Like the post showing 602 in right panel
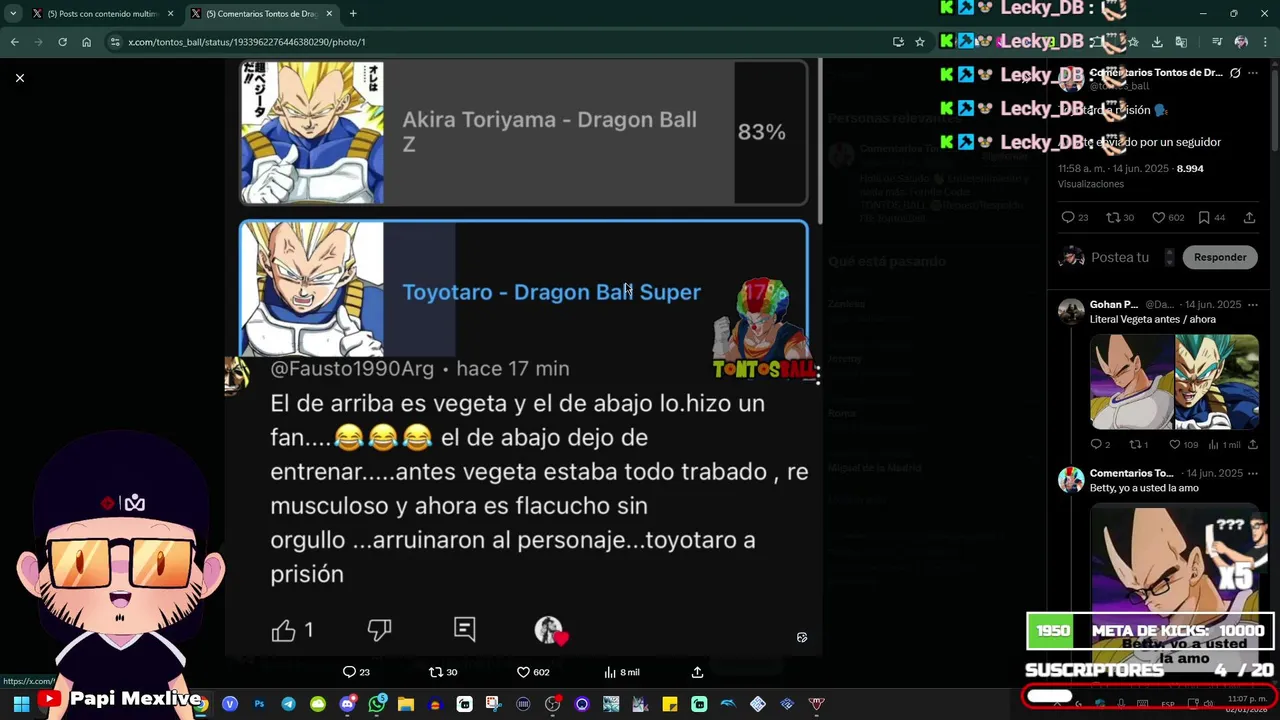Screen dimensions: 1280x720 (1168, 217)
